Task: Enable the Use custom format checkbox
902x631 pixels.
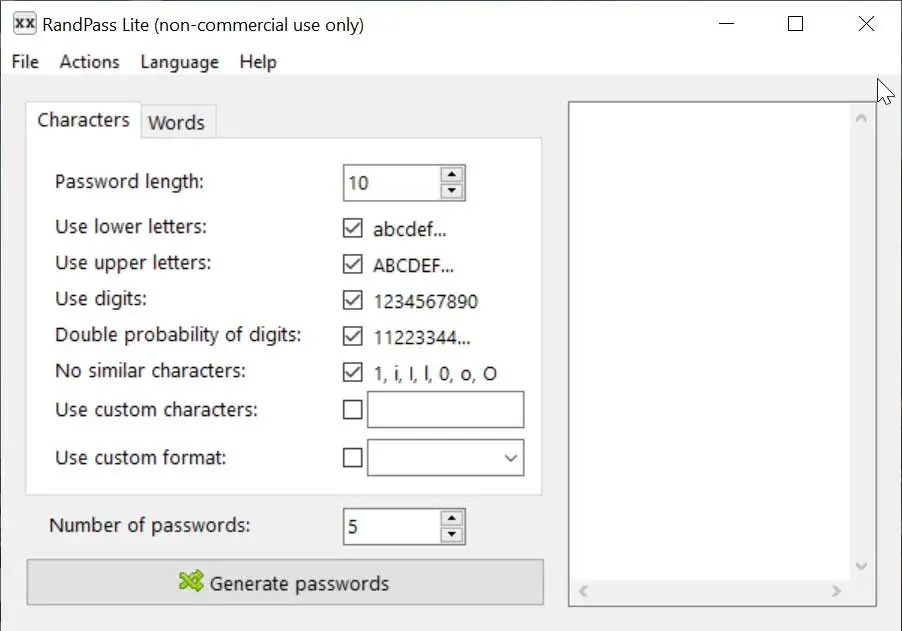Action: [x=352, y=458]
